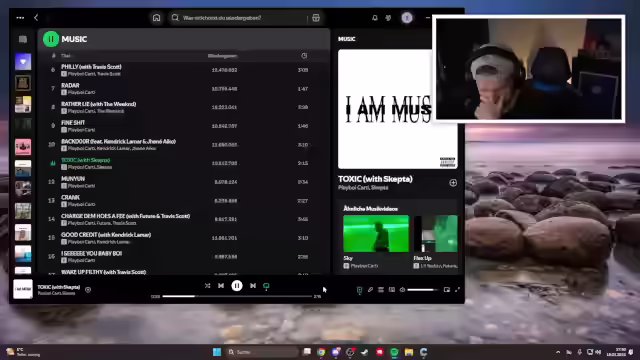Open the miniplayer

click(x=447, y=290)
